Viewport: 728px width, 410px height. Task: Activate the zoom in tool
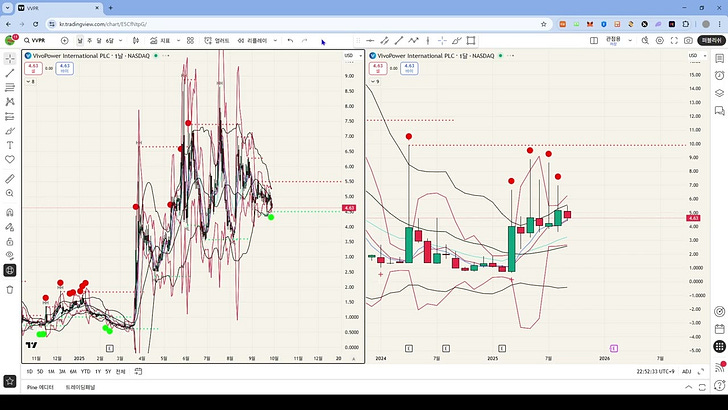pos(10,193)
